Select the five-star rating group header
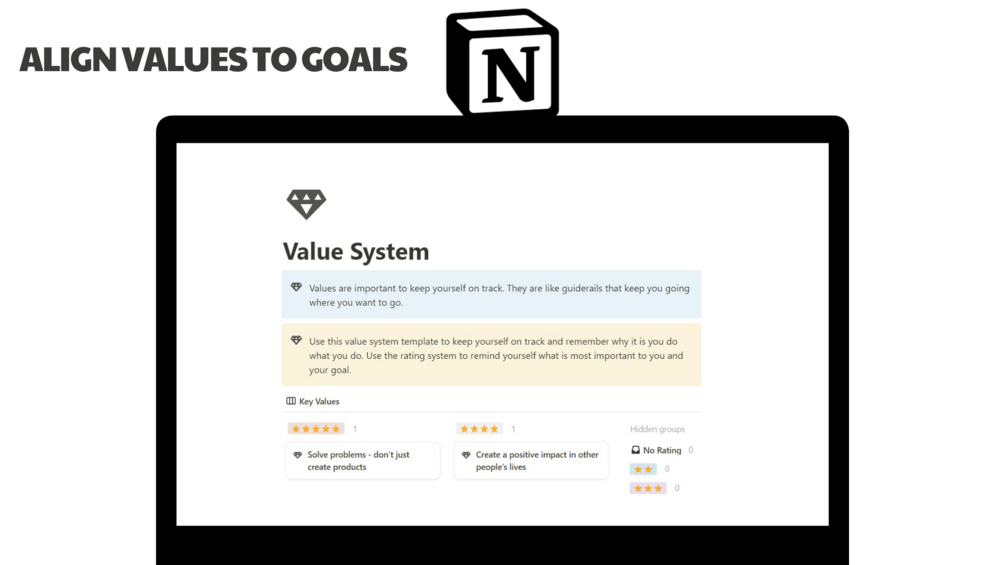Image resolution: width=1005 pixels, height=565 pixels. (x=316, y=429)
